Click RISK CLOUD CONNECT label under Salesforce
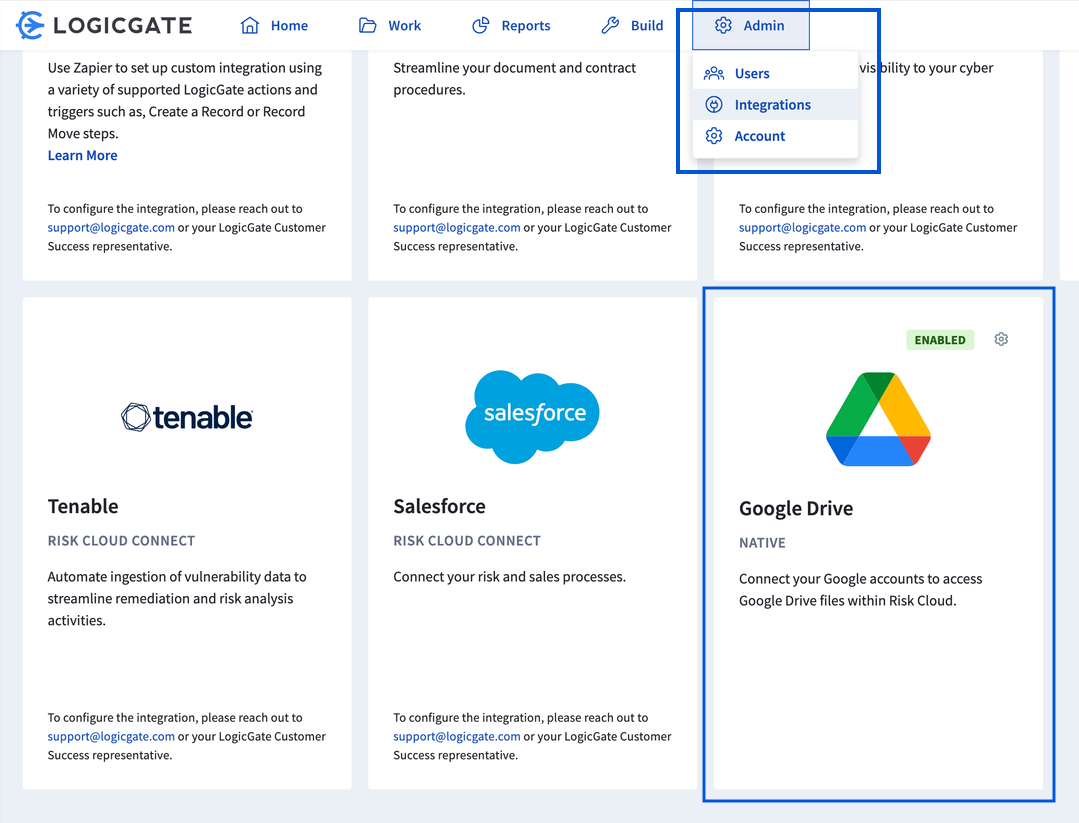The height and width of the screenshot is (823, 1079). pos(467,541)
